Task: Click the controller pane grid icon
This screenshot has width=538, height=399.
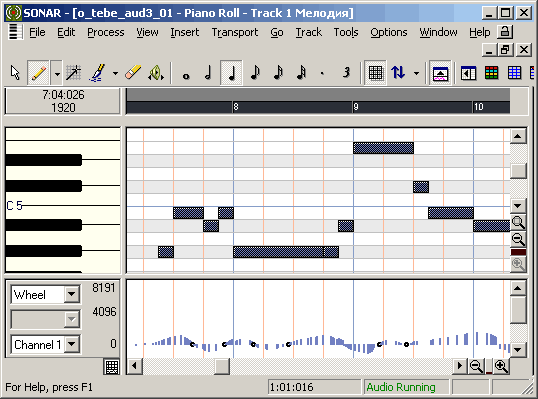Action: tap(112, 367)
